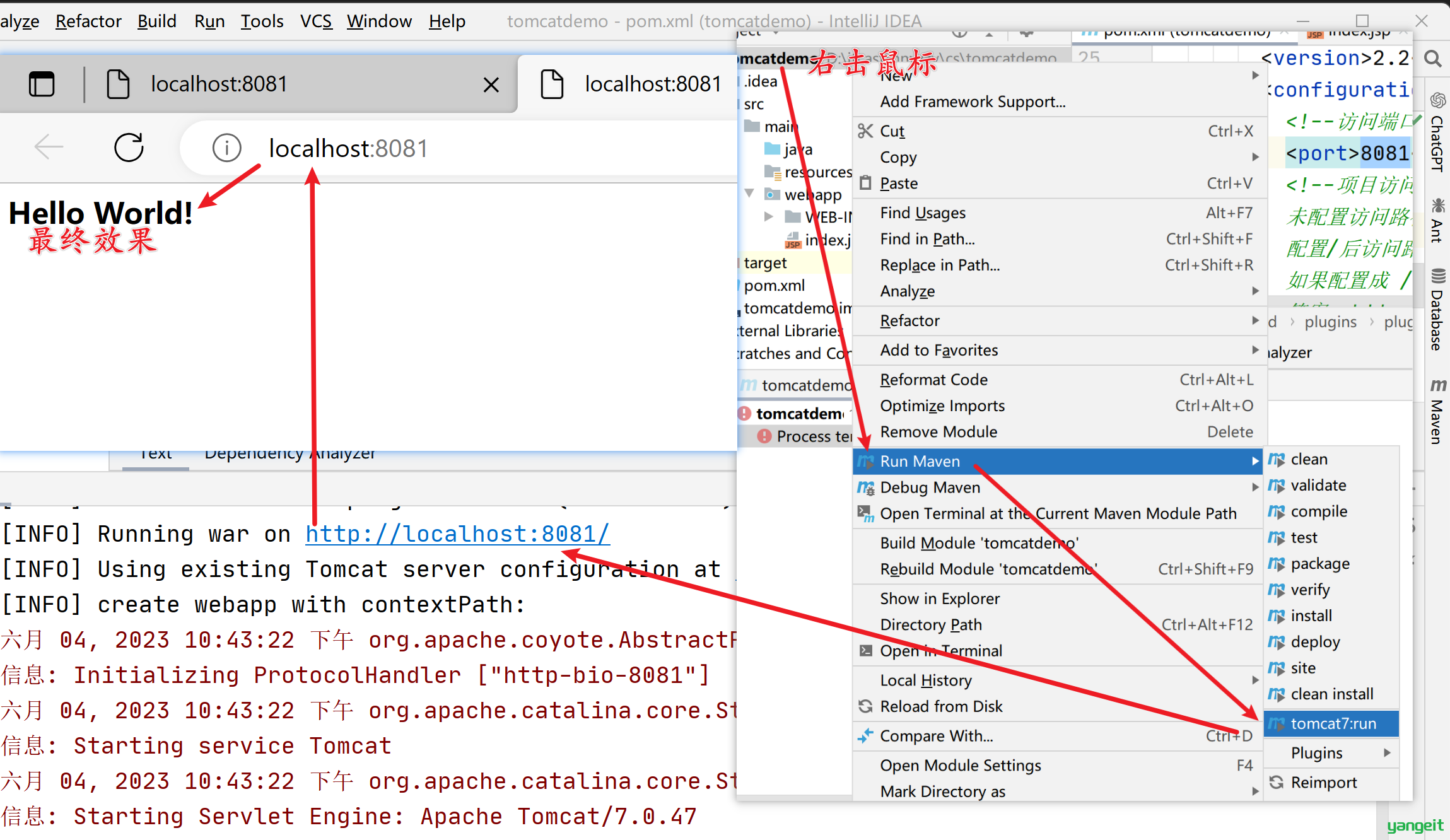
Task: Choose Reformat Code from context menu
Action: 1060,380
